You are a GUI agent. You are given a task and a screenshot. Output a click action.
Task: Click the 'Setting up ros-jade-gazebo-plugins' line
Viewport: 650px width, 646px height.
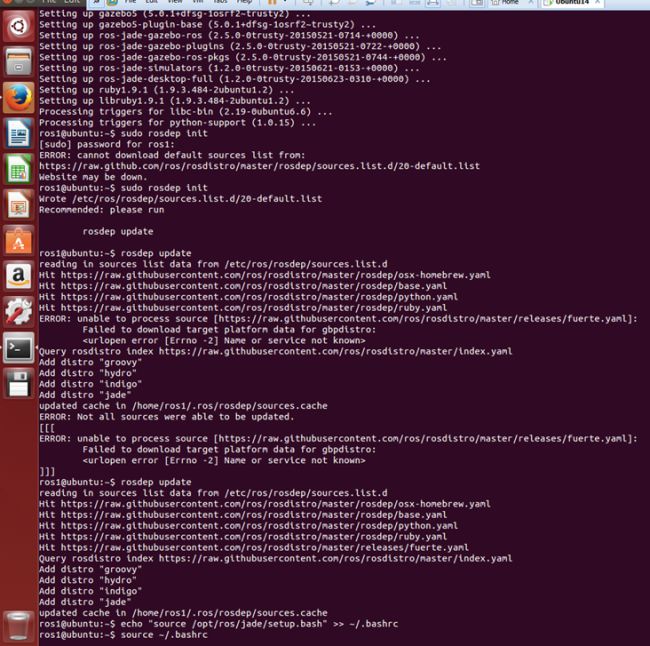pos(240,46)
